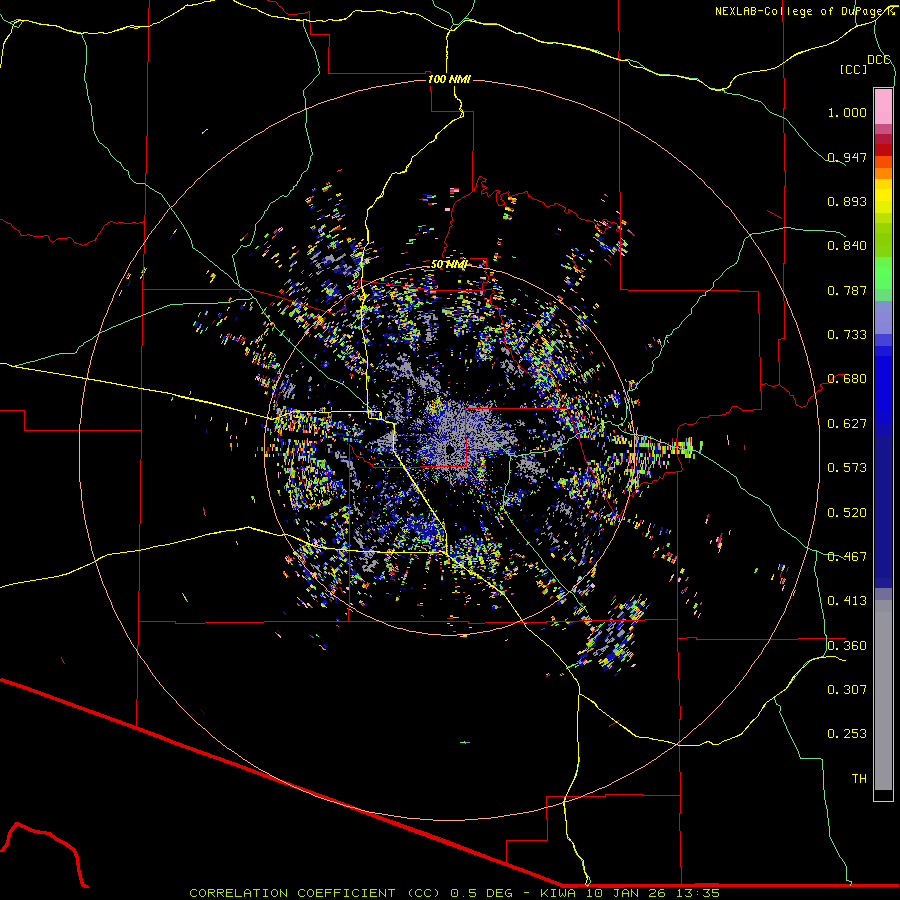Click the TH threshold label on legend
Screen dimensions: 900x900
point(859,779)
